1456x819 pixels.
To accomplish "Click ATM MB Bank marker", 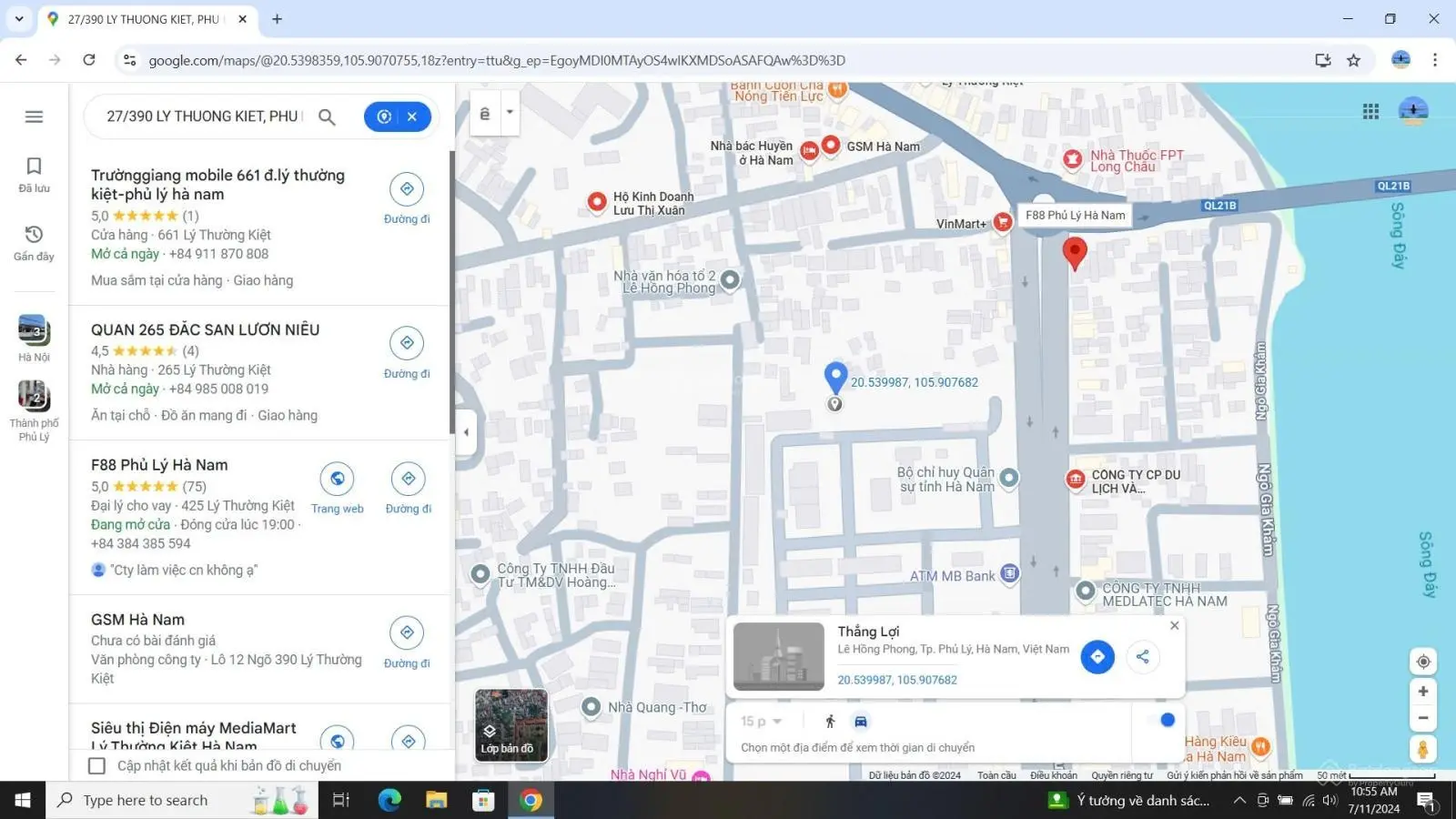I will point(1009,573).
